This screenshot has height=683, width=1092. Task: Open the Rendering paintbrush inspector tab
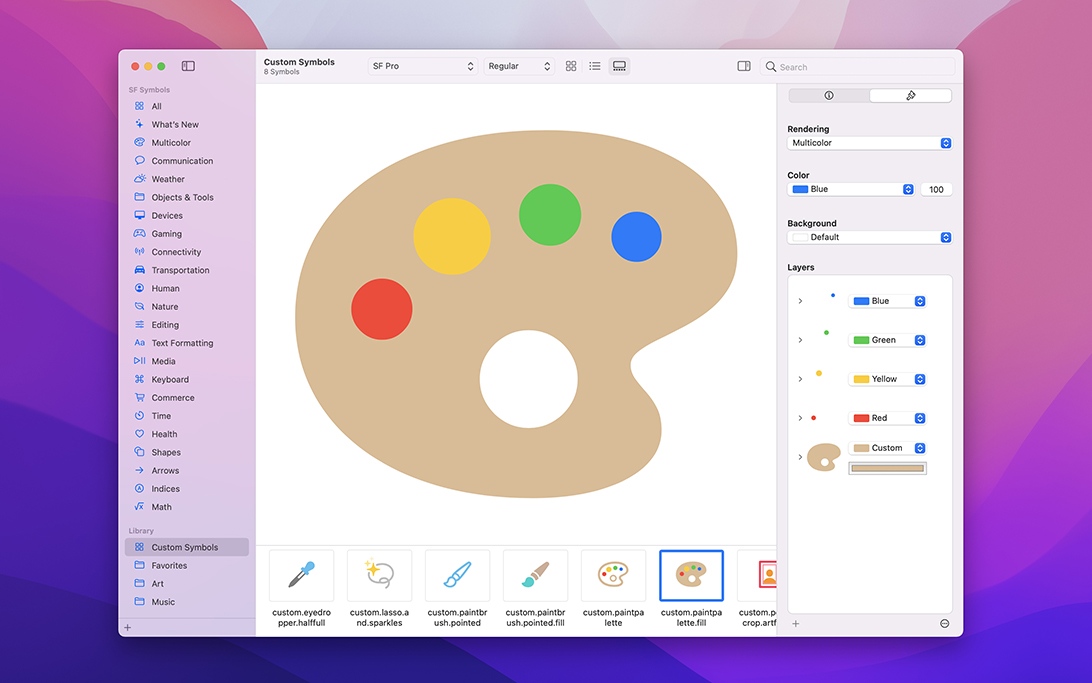tap(910, 95)
